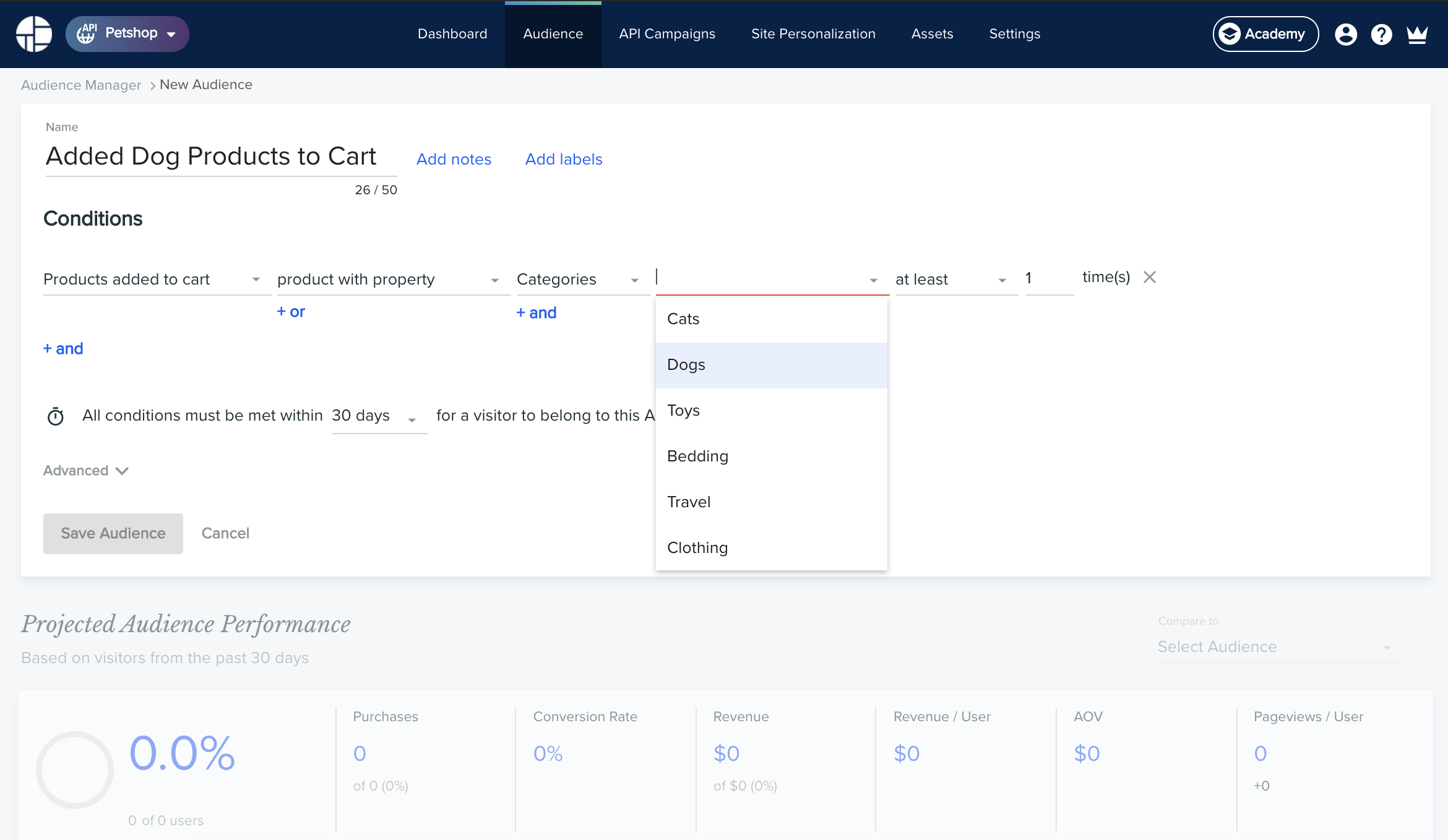Open the Select Audience compare dropdown

click(x=1280, y=647)
